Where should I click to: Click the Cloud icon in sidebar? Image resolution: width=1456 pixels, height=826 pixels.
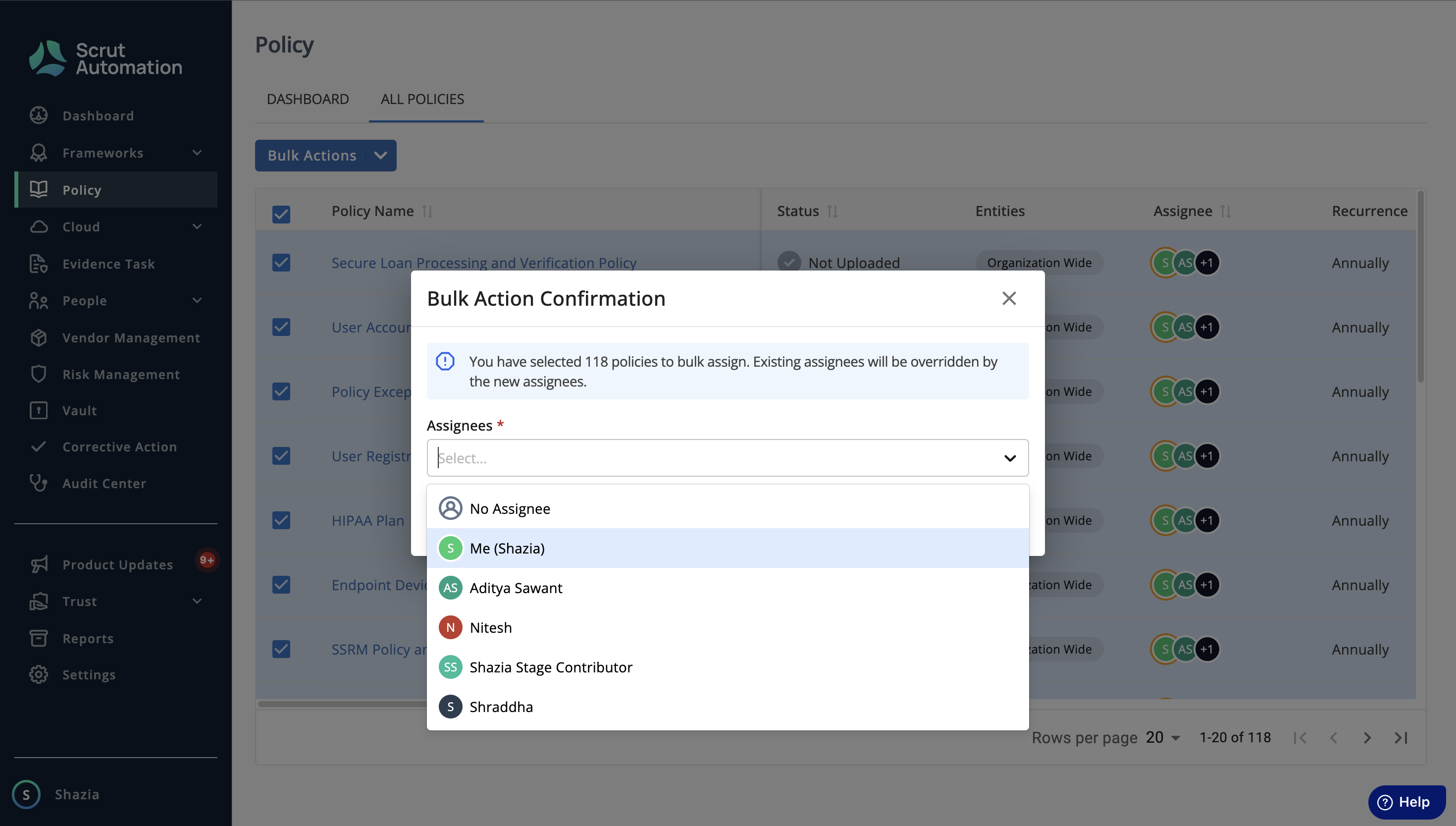click(x=39, y=226)
